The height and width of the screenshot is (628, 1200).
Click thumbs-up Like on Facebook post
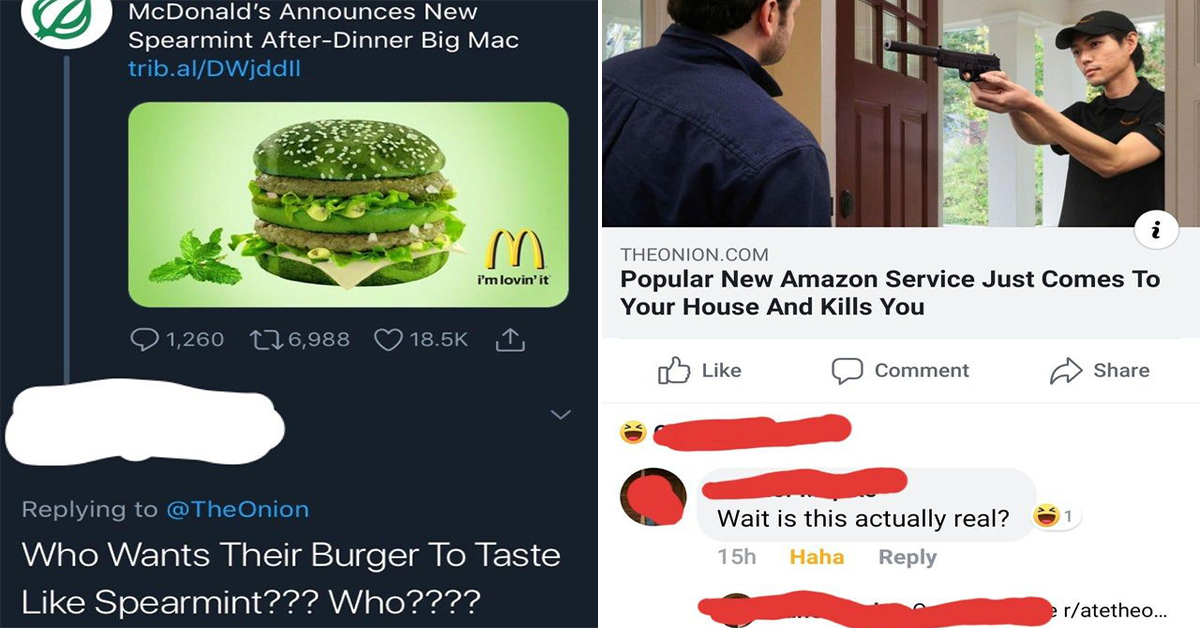pos(700,370)
